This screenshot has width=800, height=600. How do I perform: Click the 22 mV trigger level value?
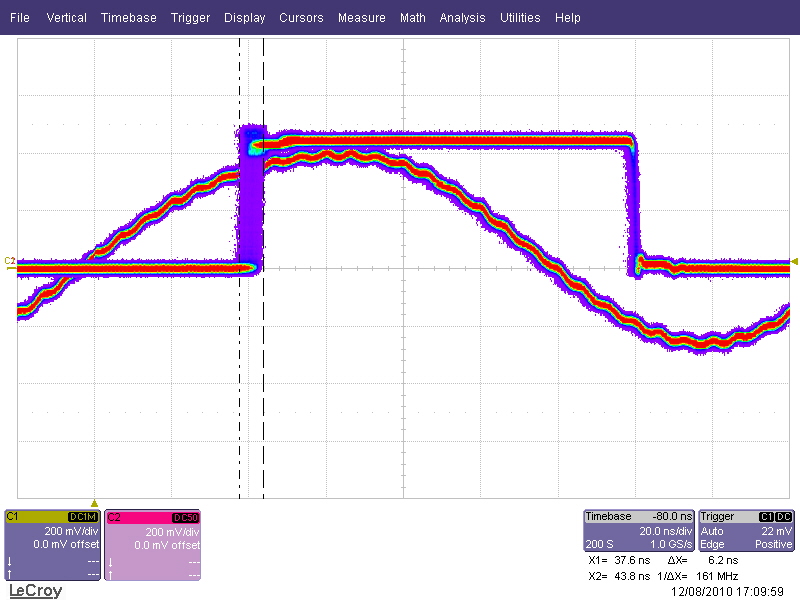pos(777,531)
